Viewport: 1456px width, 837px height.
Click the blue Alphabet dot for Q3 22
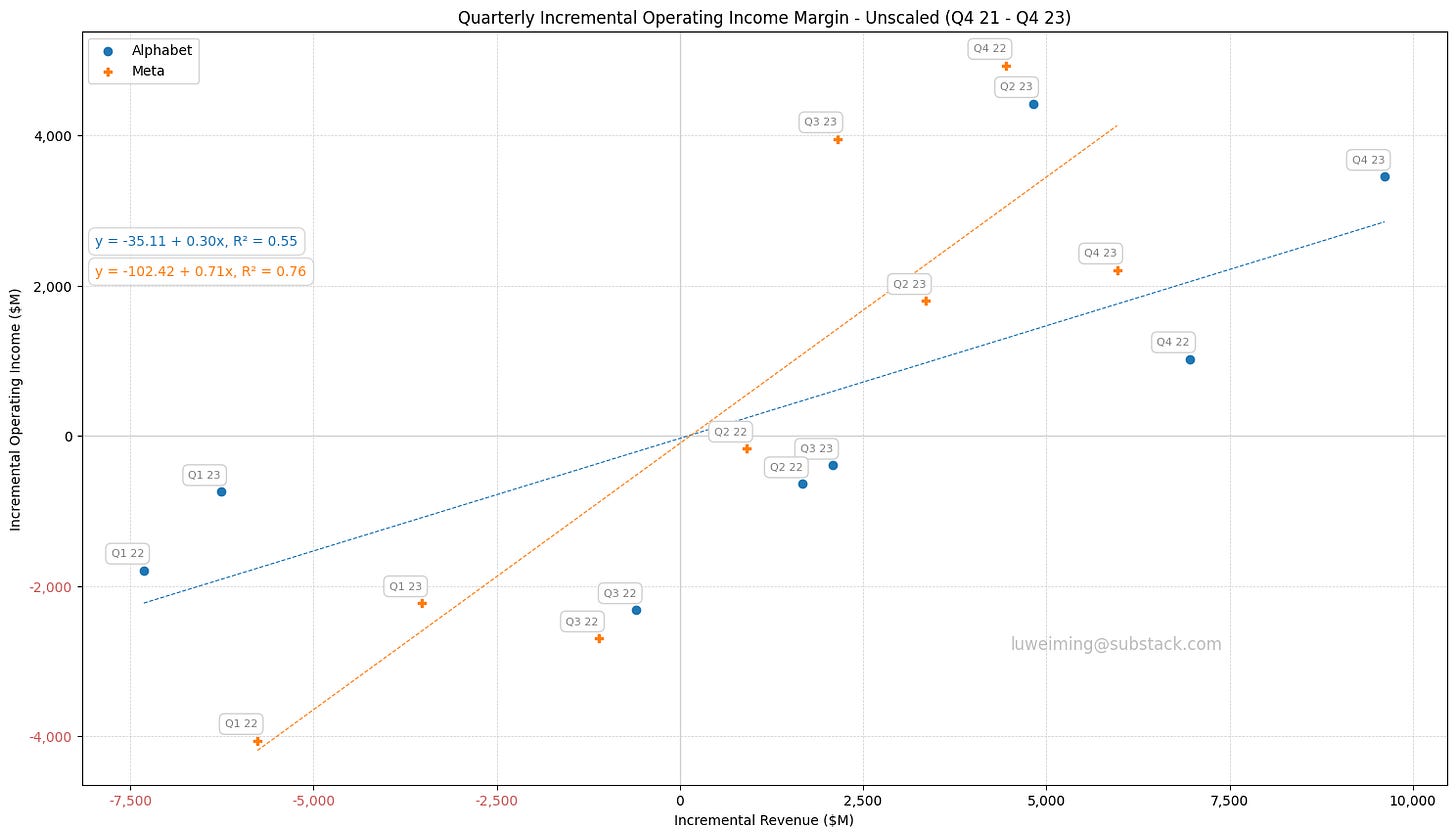(x=636, y=610)
